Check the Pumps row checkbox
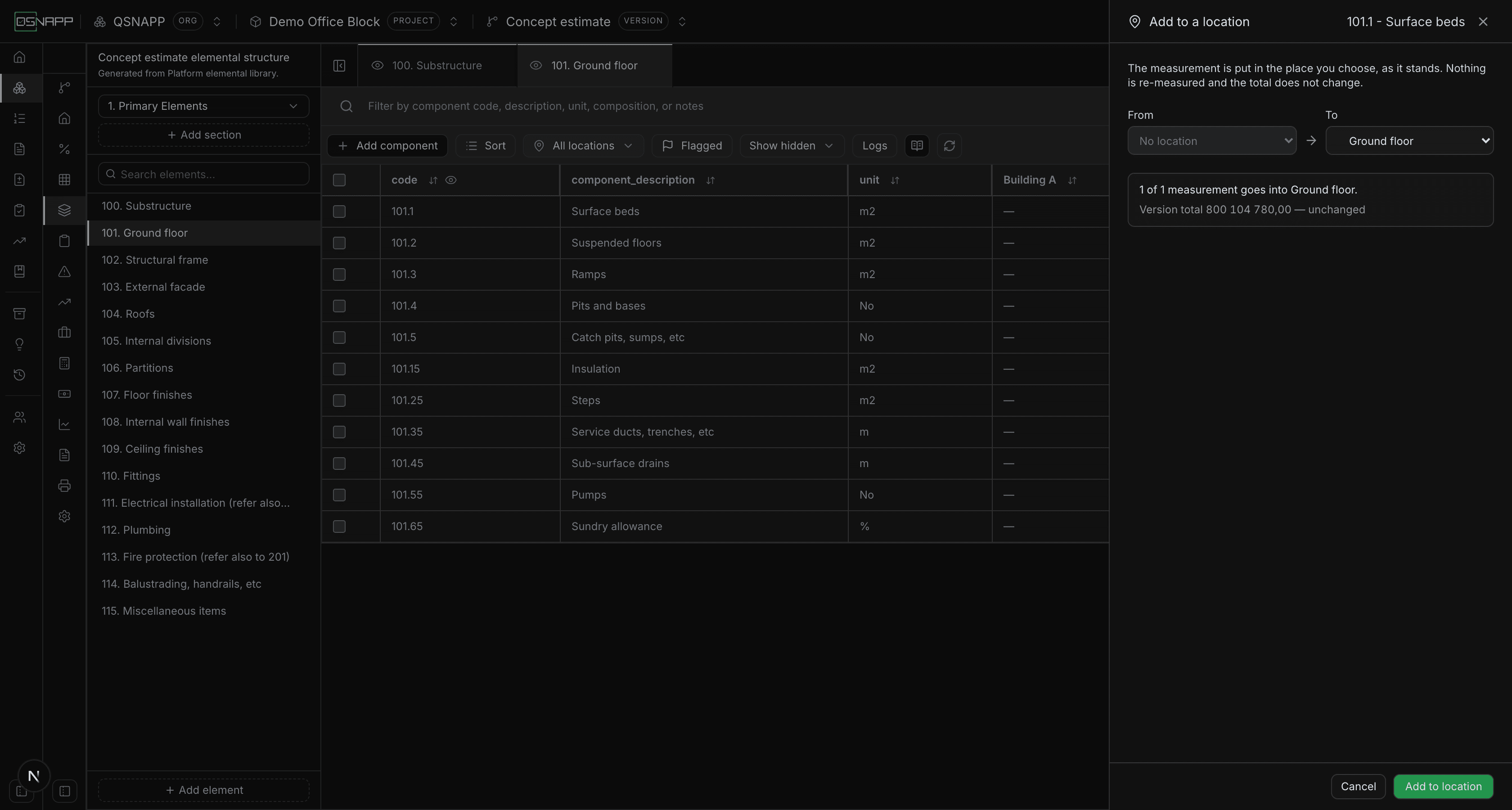This screenshot has height=810, width=1512. (x=339, y=495)
